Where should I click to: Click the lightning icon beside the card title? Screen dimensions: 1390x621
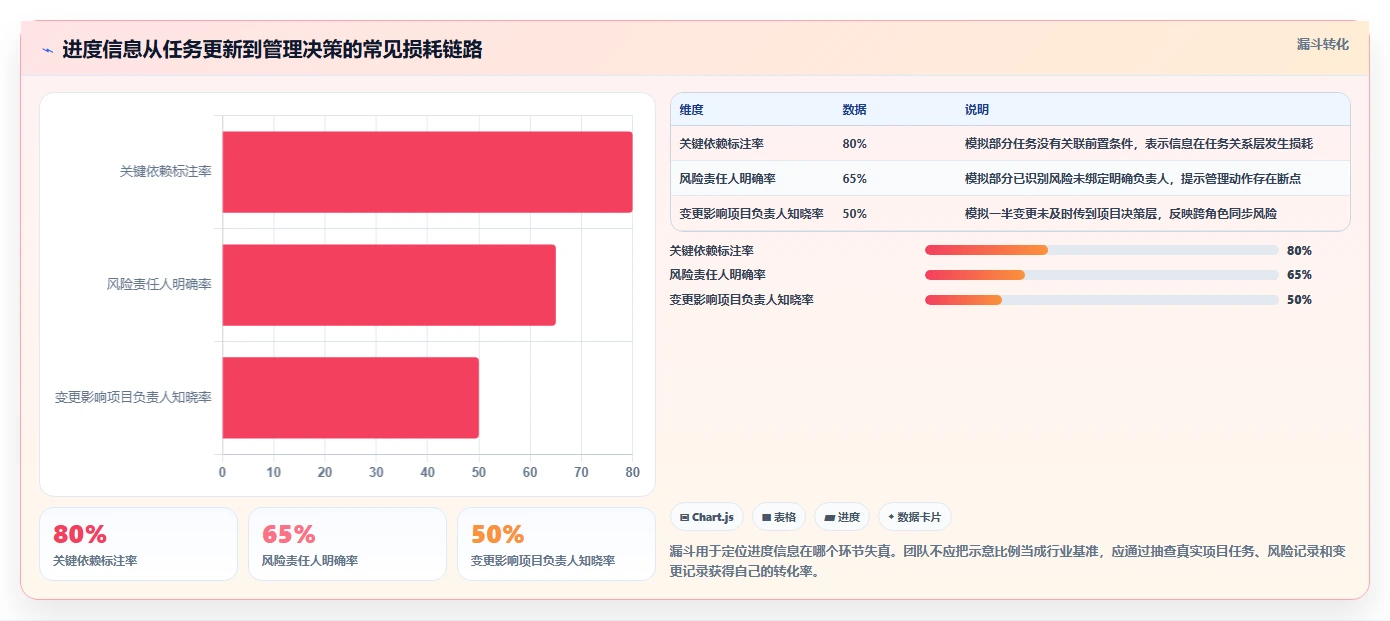point(48,50)
